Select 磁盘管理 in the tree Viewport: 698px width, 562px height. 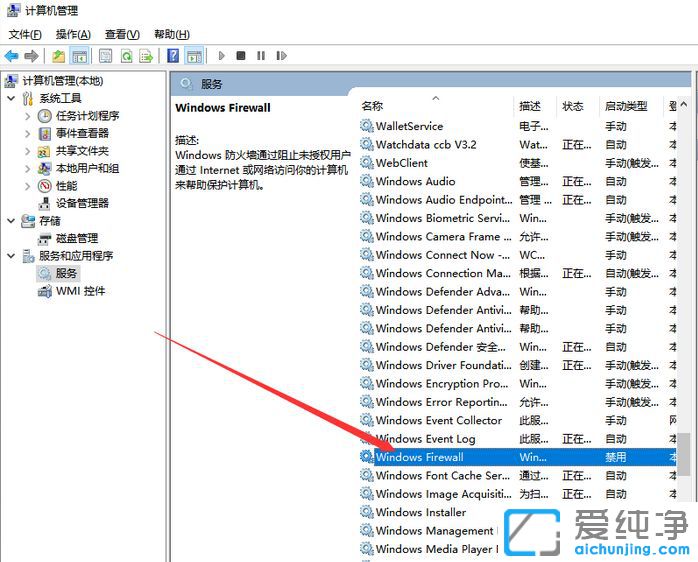coord(76,238)
